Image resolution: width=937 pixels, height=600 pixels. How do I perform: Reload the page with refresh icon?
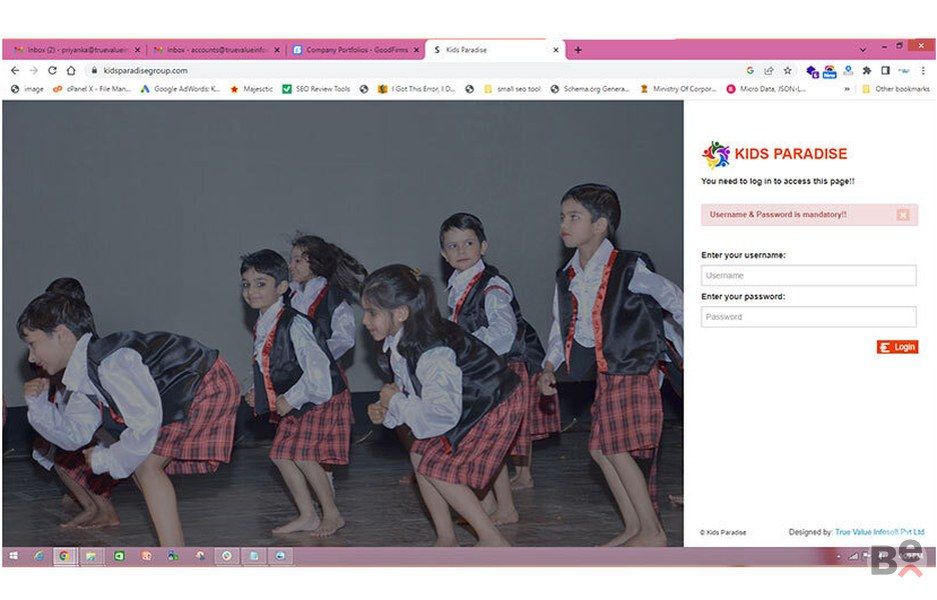tap(53, 71)
